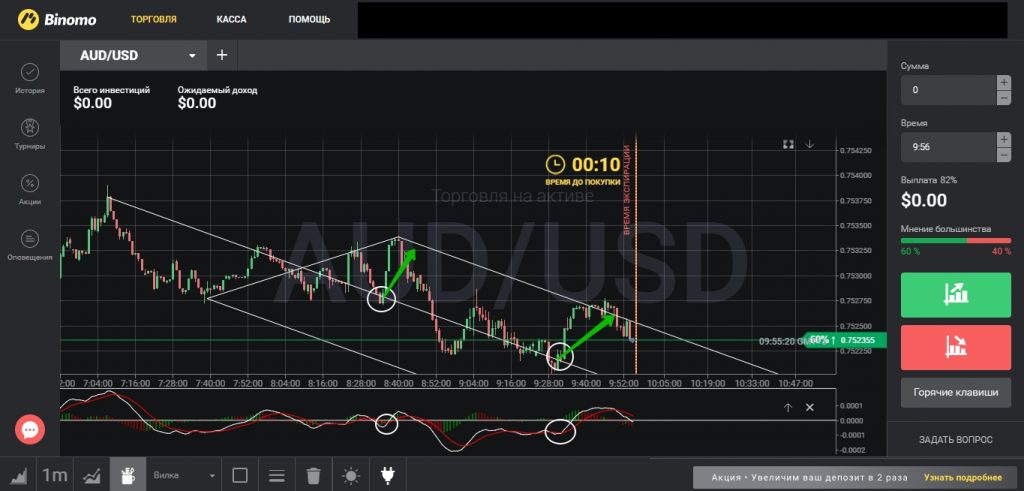
Task: Click the clock icon beside the timer
Action: coord(555,165)
